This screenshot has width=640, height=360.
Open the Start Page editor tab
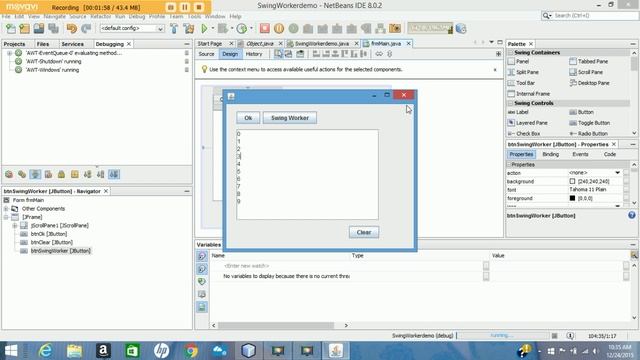point(210,43)
